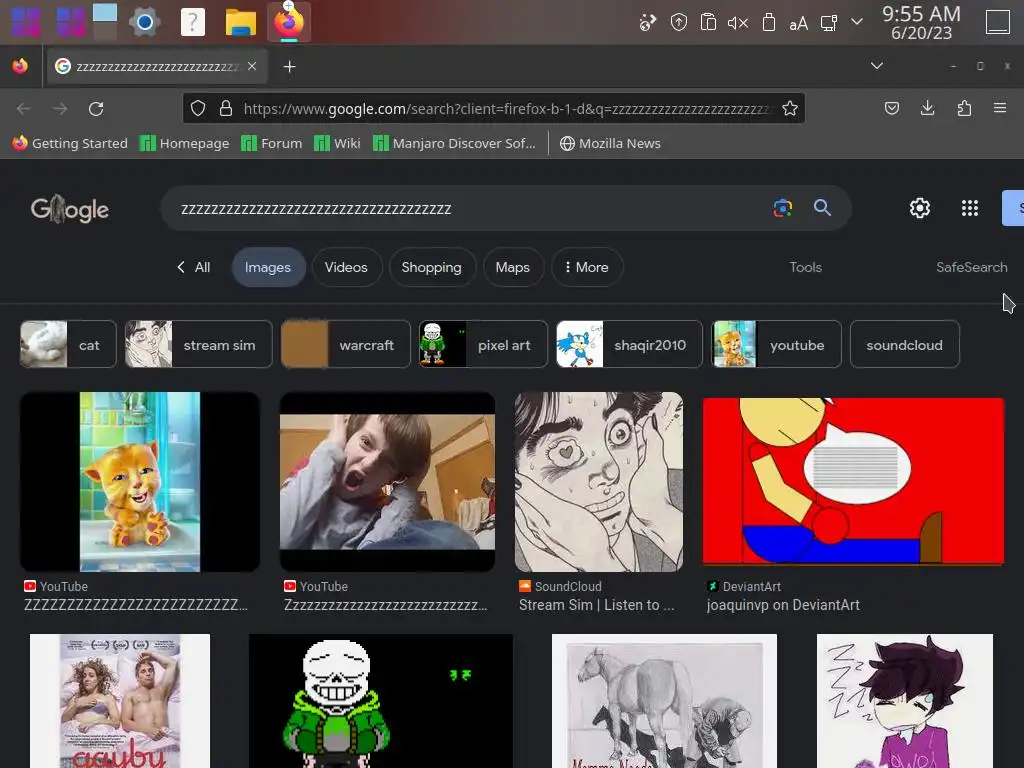1024x768 pixels.
Task: Open the file manager from the taskbar
Action: [x=240, y=22]
